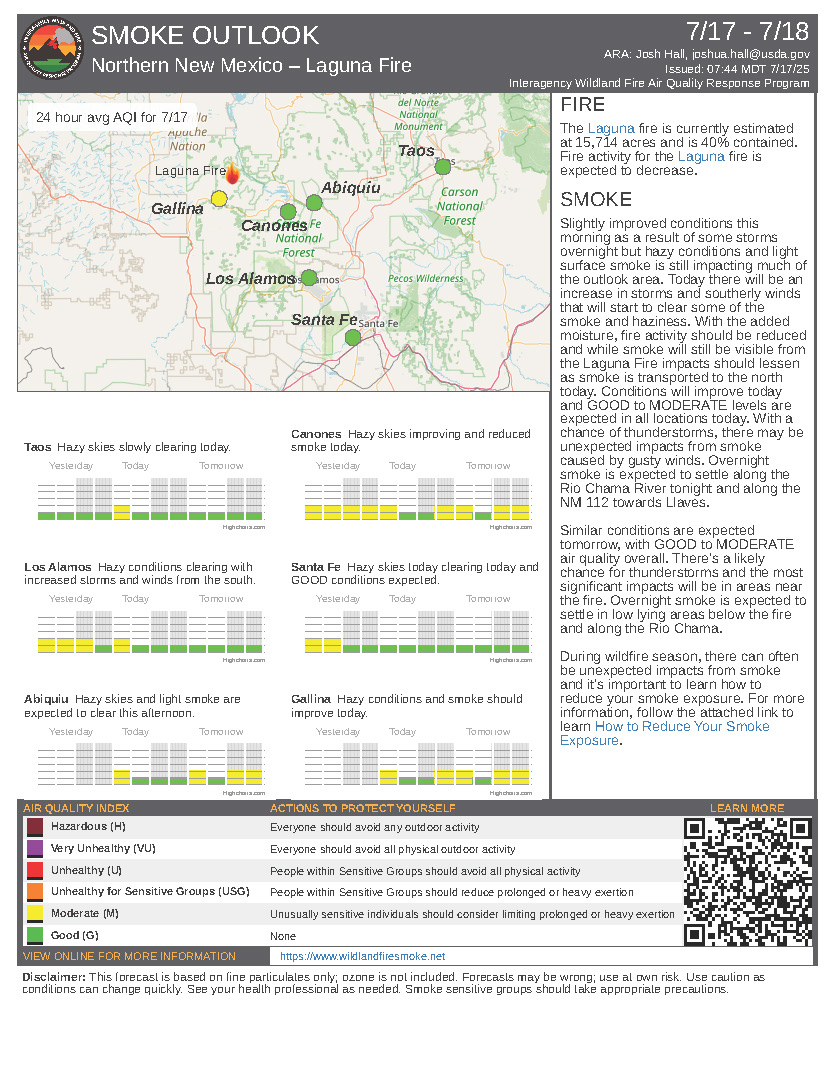Click the 'SMOKE OUTLOOK' title
834x1078 pixels.
205,35
